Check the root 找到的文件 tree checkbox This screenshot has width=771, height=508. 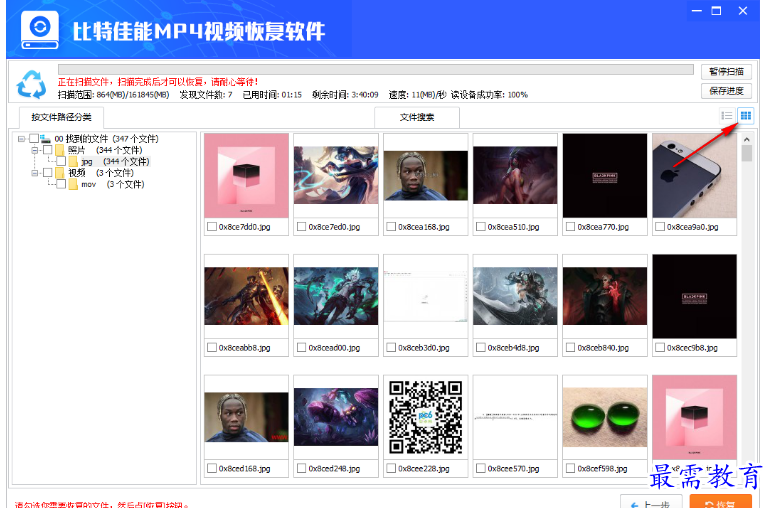(34, 139)
